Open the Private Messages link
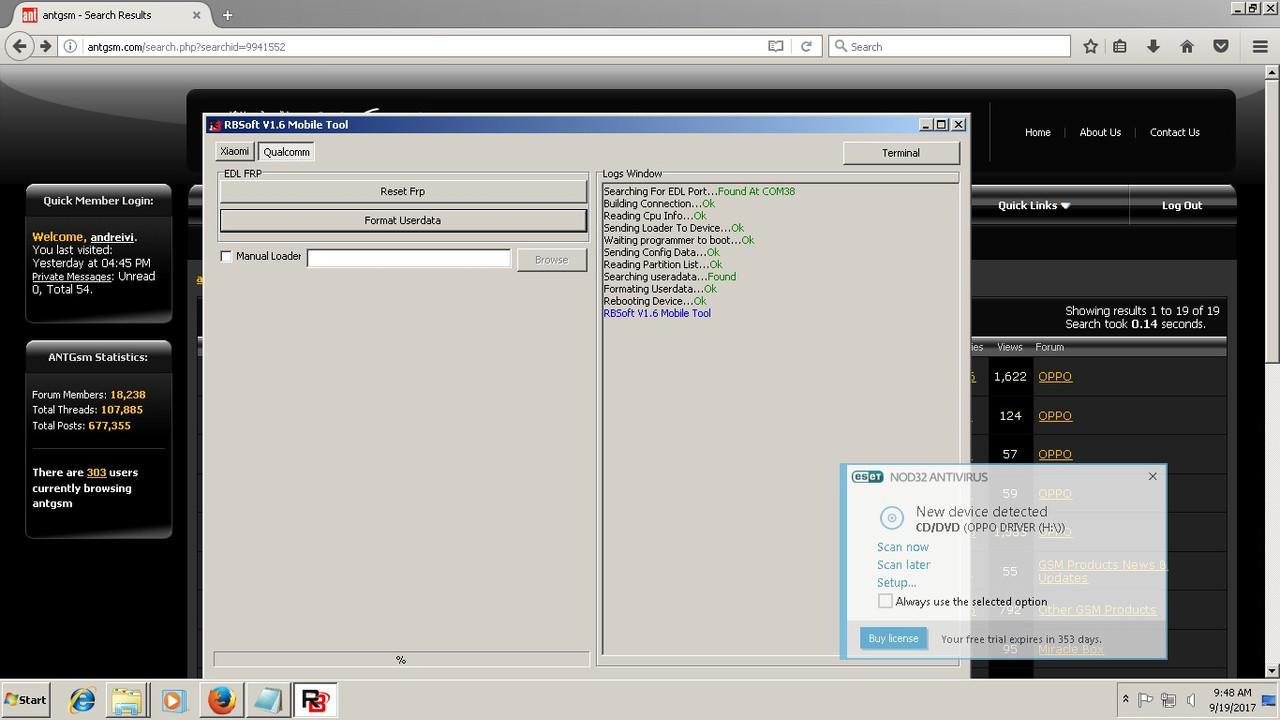Viewport: 1280px width, 720px height. click(x=73, y=276)
